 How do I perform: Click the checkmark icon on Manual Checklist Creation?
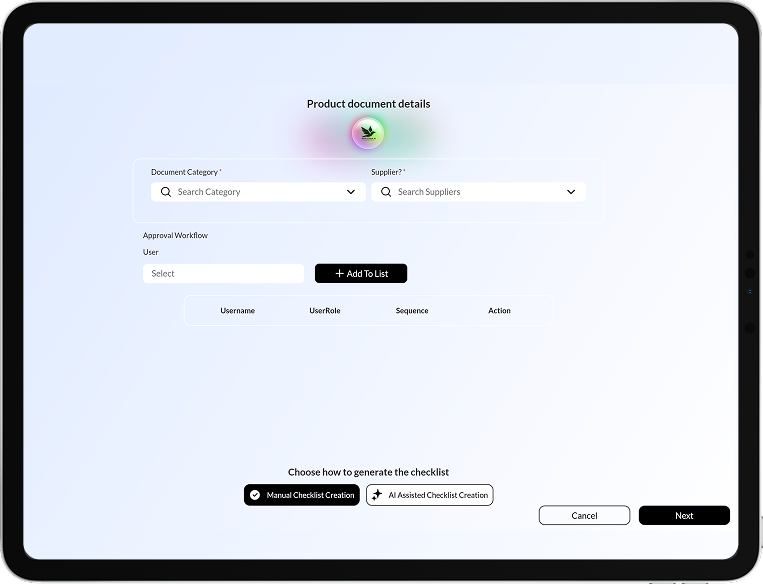[255, 495]
